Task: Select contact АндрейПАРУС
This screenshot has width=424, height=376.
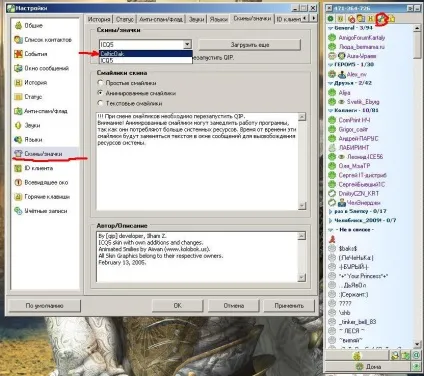Action: pyautogui.click(x=358, y=138)
